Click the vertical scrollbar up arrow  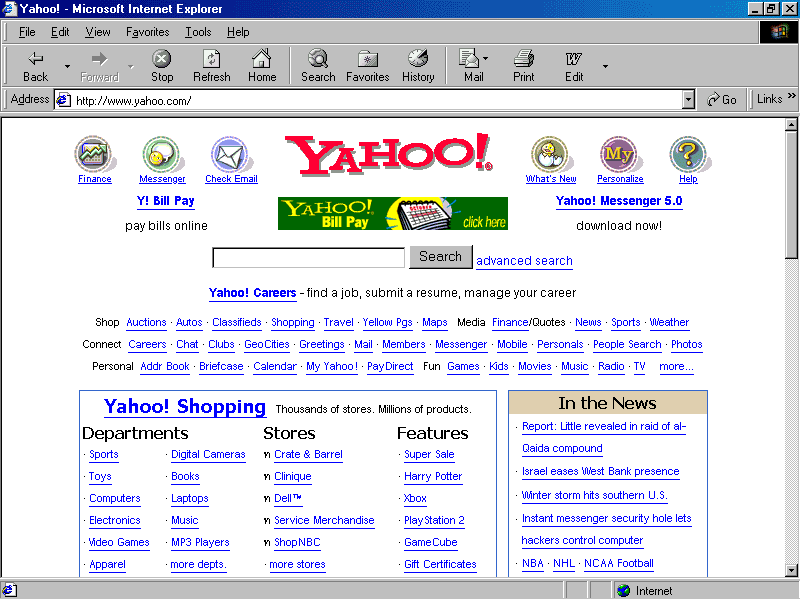click(x=791, y=124)
